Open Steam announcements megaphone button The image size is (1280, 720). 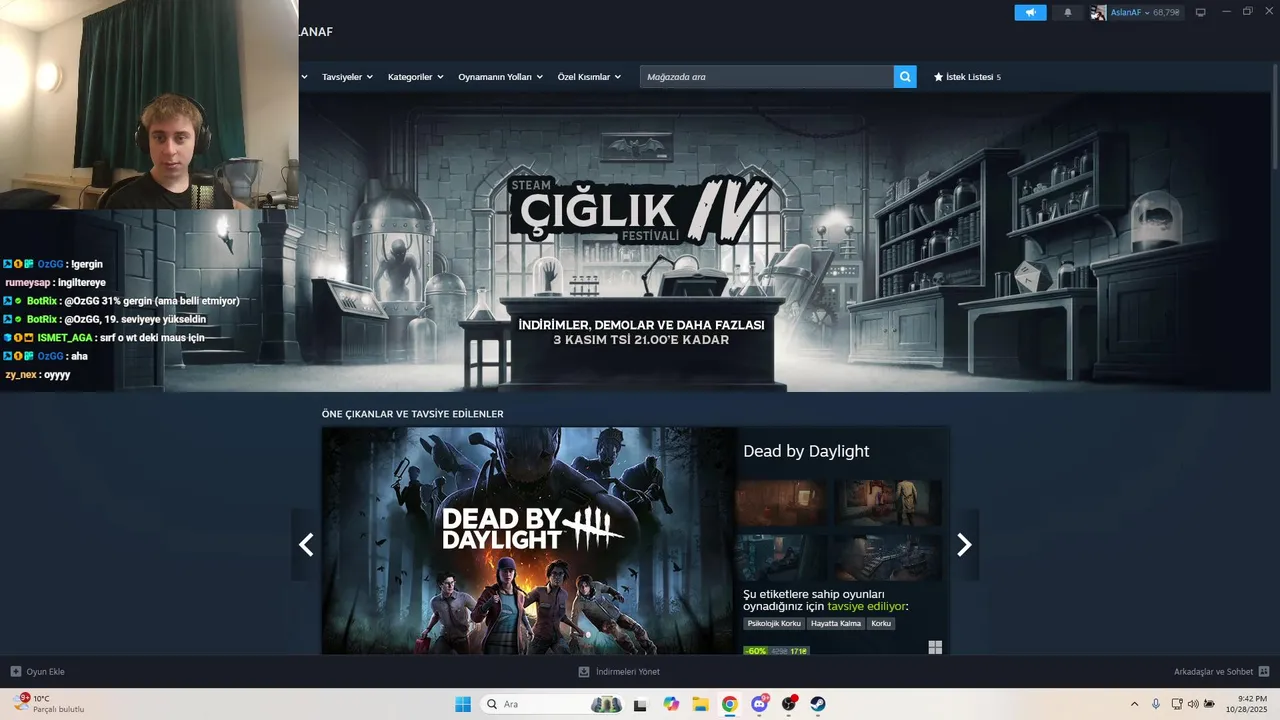1030,12
